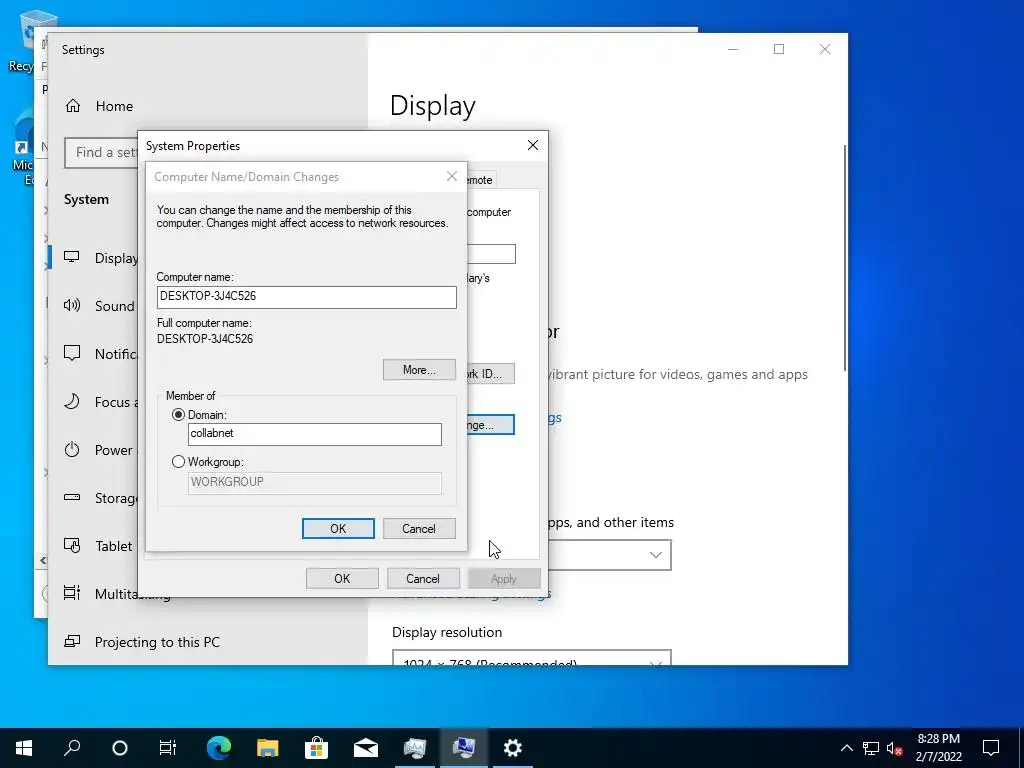
Task: Confirm with OK in Computer Name/Domain Changes dialog
Action: pos(338,528)
